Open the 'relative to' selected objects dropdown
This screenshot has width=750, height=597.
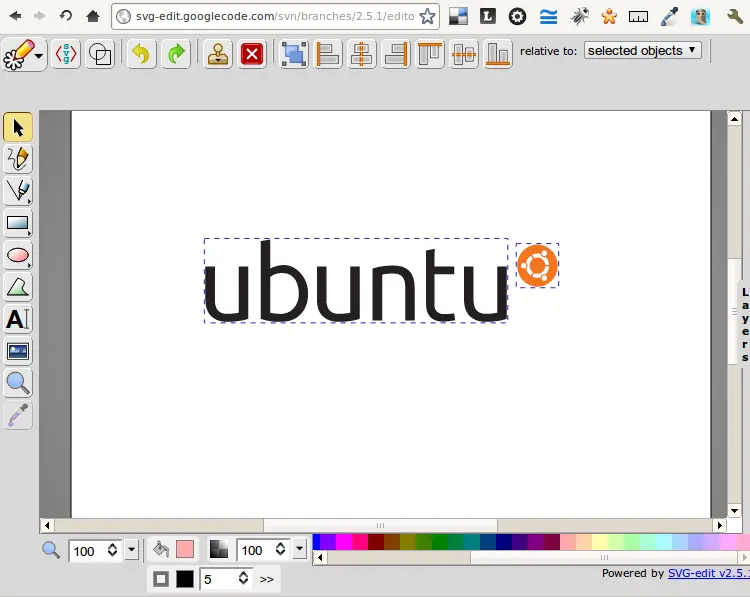[x=642, y=50]
